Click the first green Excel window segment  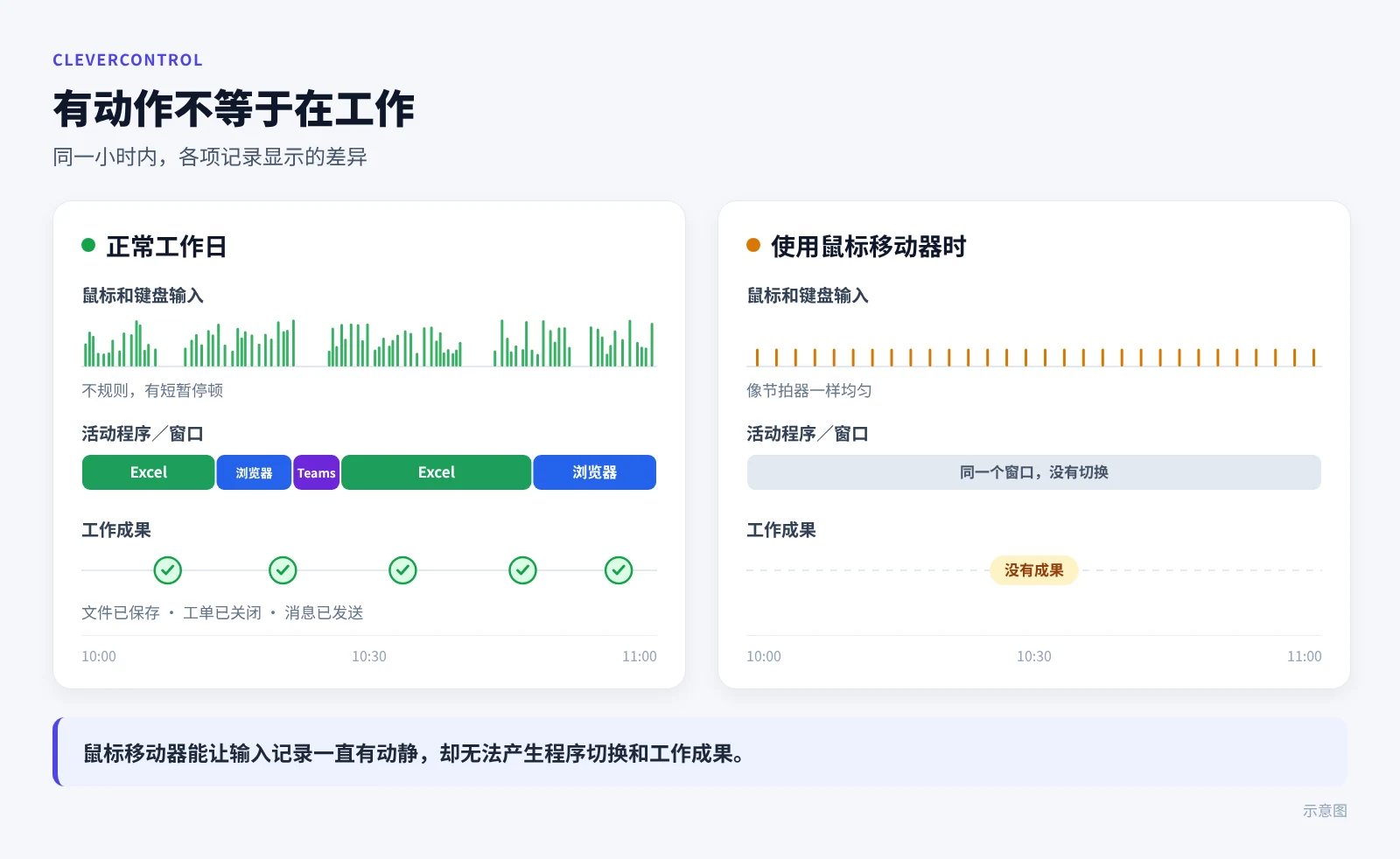tap(148, 472)
